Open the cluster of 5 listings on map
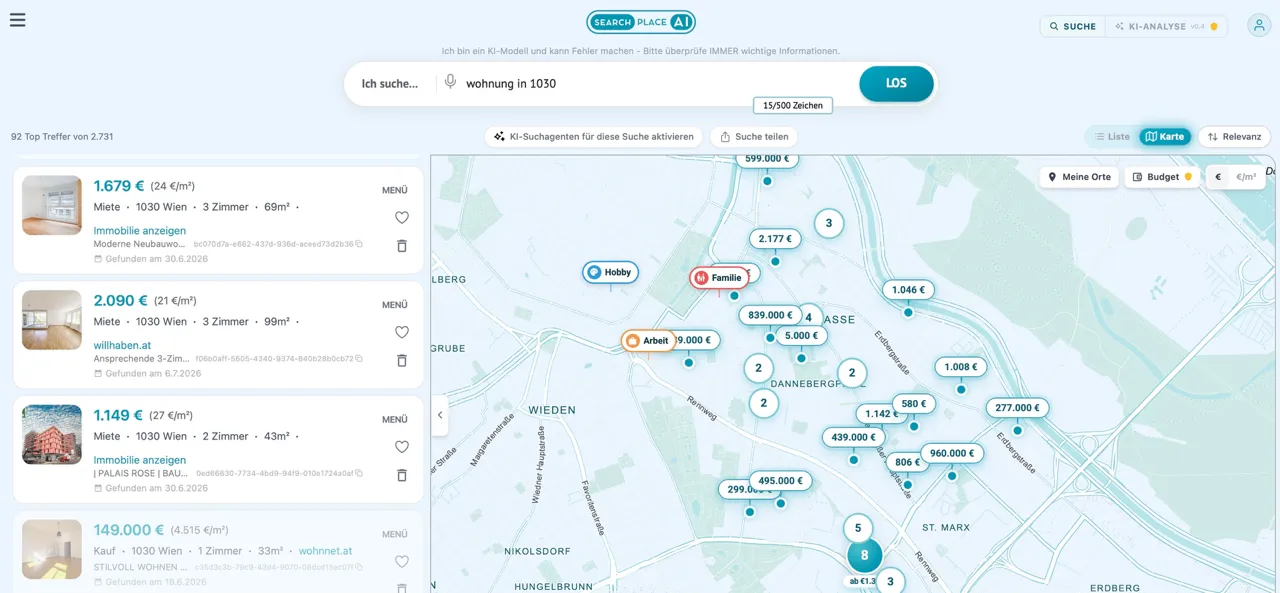 click(858, 528)
